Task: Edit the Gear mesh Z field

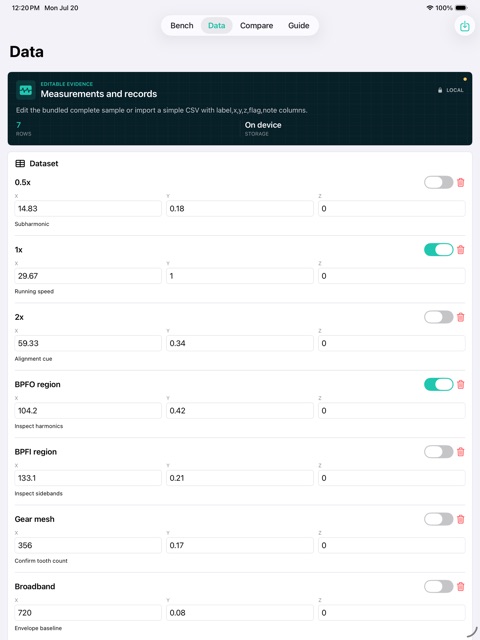Action: pos(392,545)
